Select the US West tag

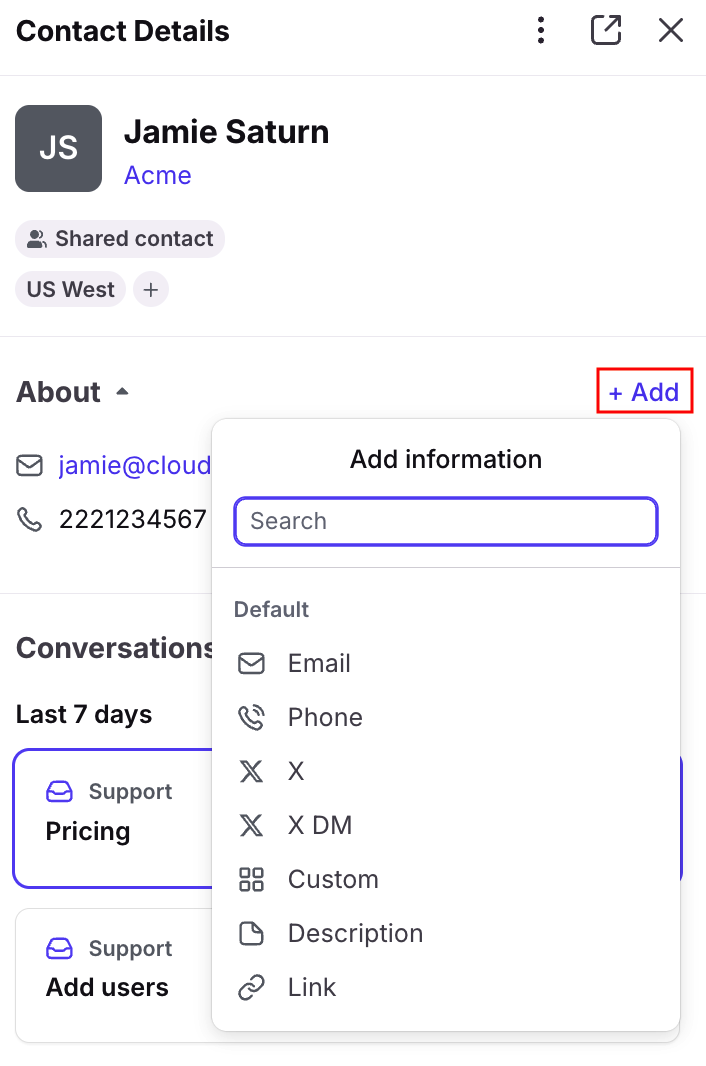[x=70, y=290]
